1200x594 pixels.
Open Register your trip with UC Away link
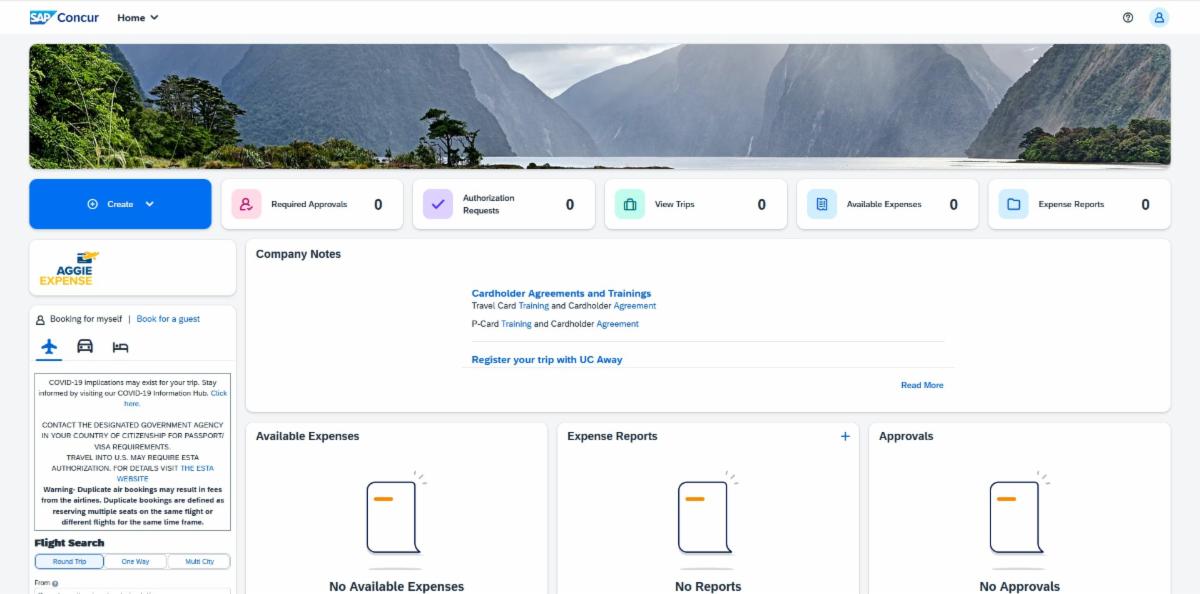[546, 360]
